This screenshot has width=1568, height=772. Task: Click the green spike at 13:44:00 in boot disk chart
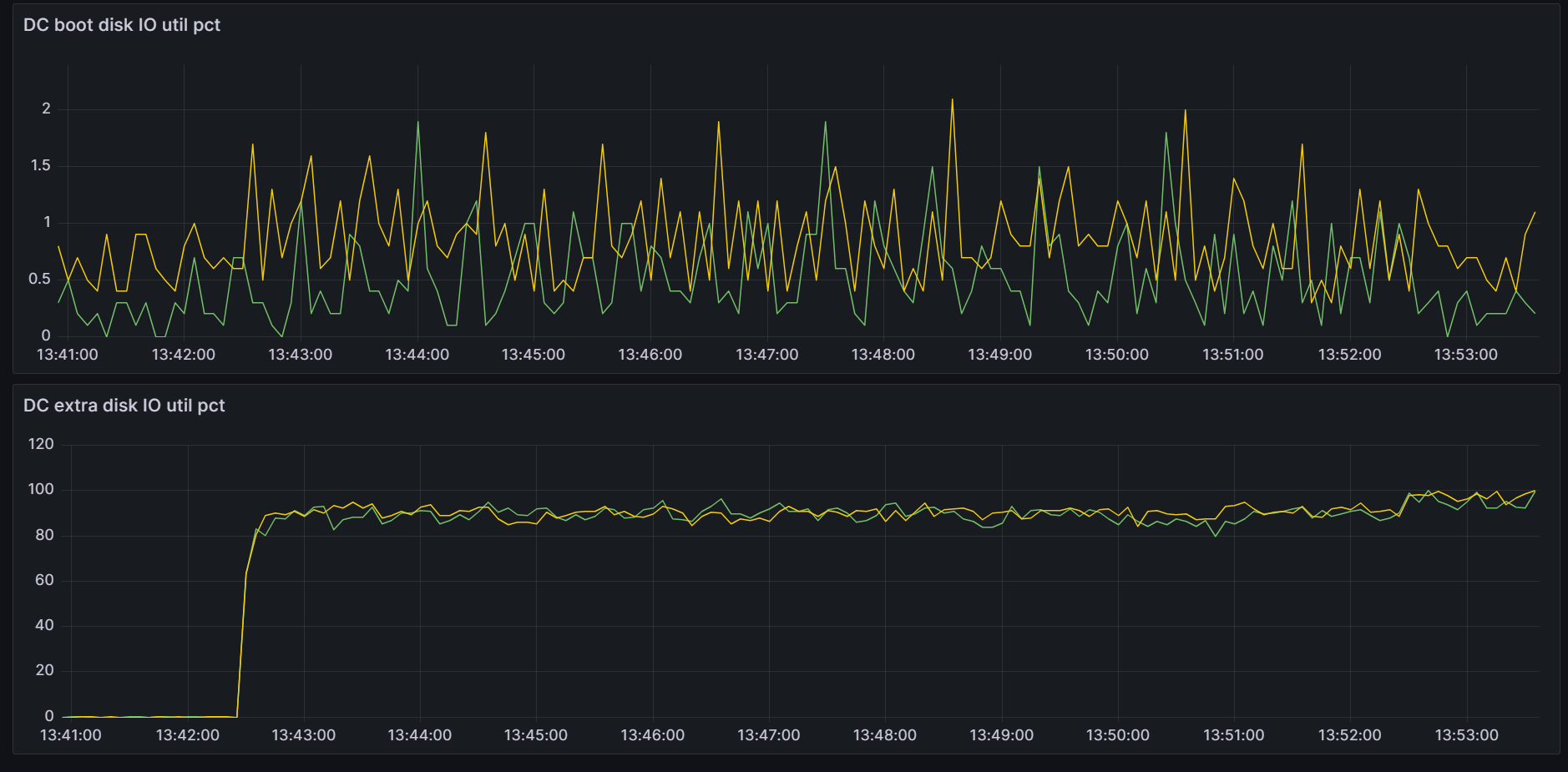pos(417,123)
